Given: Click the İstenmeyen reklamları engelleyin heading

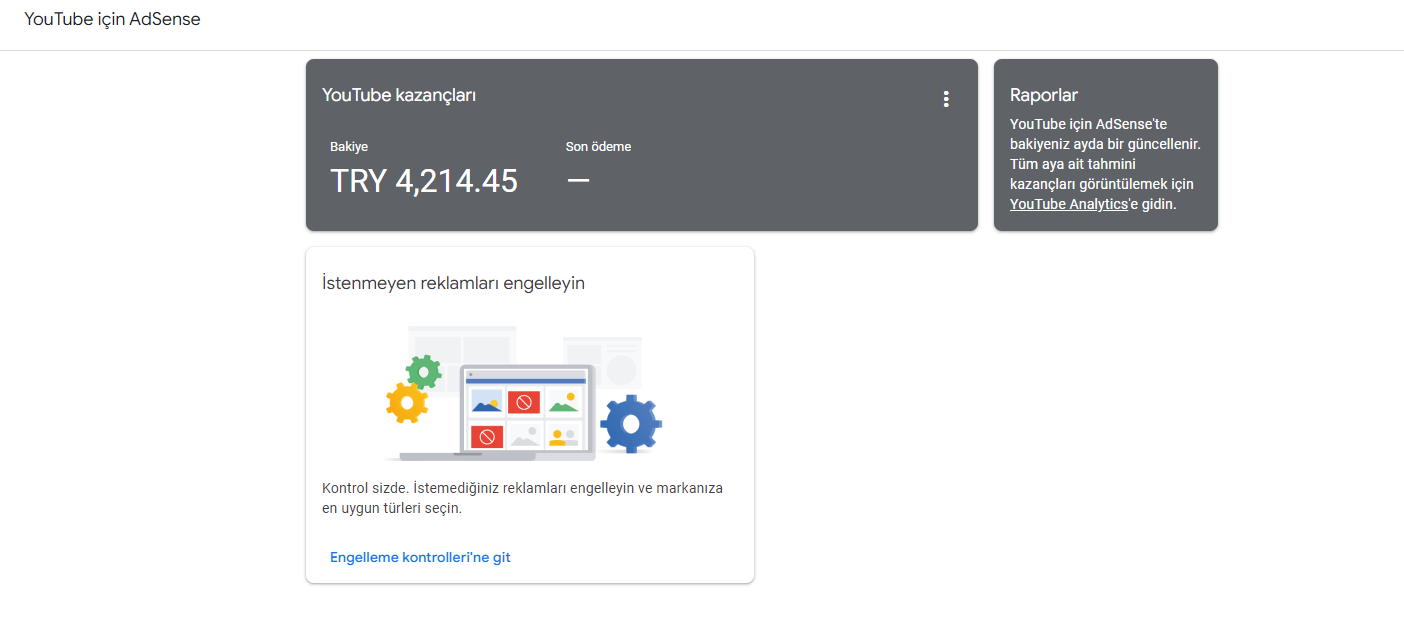Looking at the screenshot, I should [x=453, y=283].
